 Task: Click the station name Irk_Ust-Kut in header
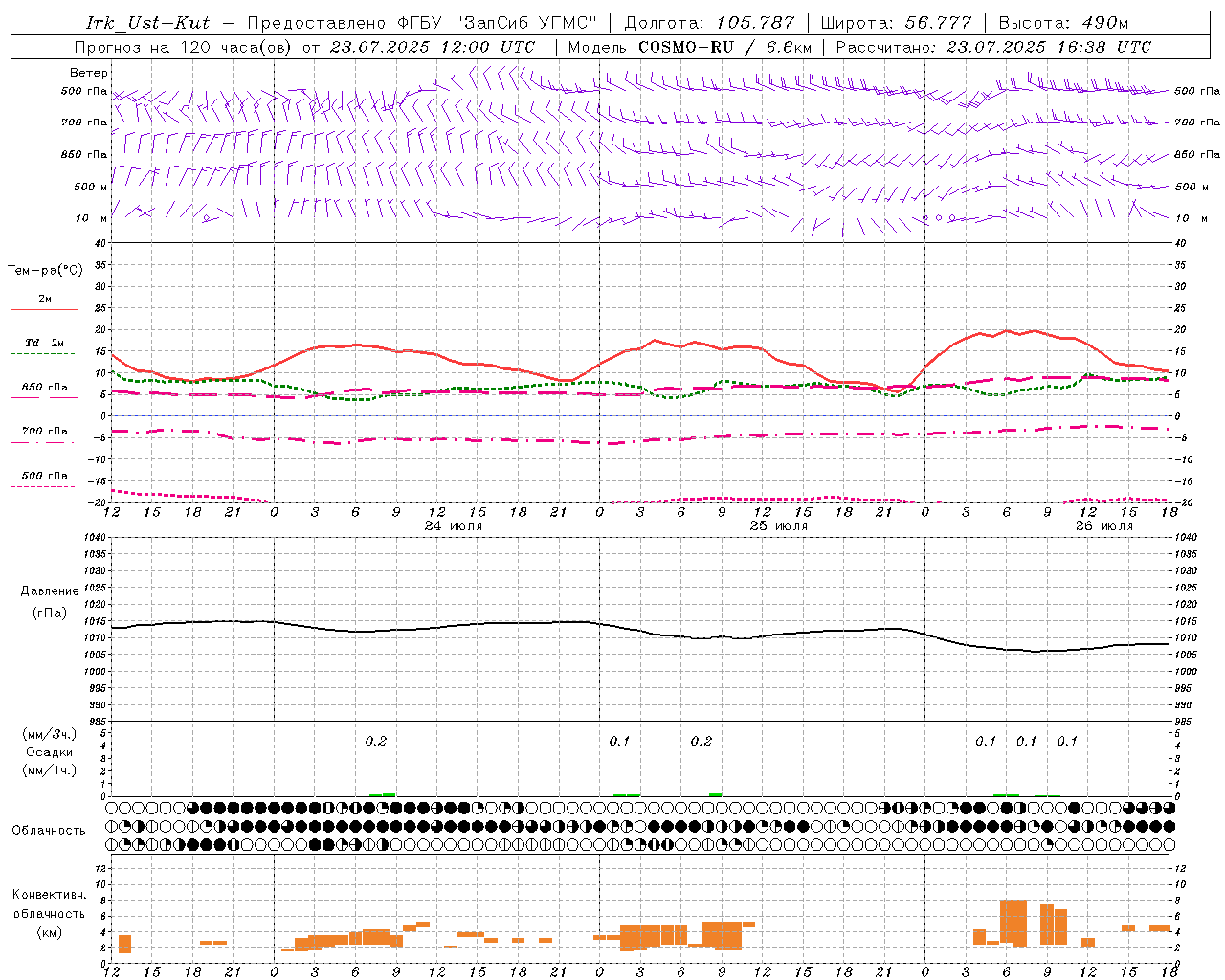[148, 23]
